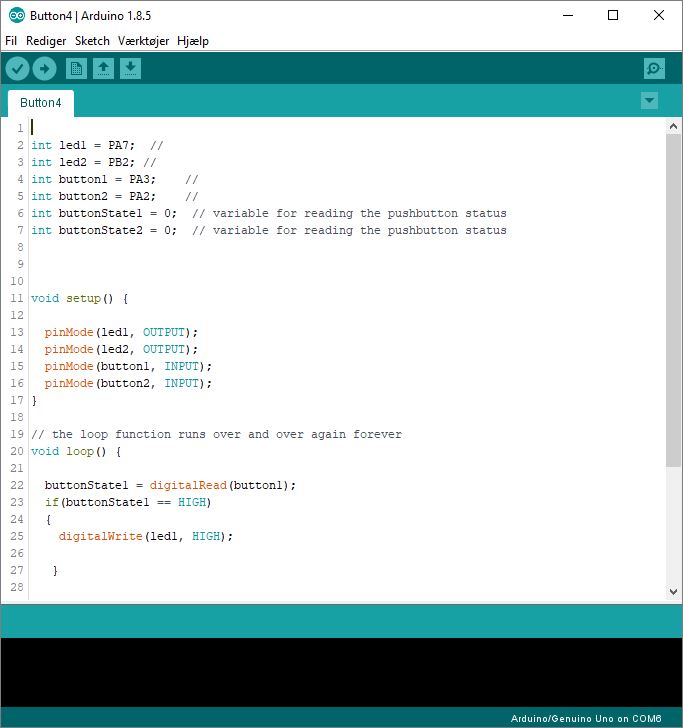Viewport: 683px width, 728px height.
Task: Open a sketch with the up-arrow icon
Action: (x=103, y=69)
